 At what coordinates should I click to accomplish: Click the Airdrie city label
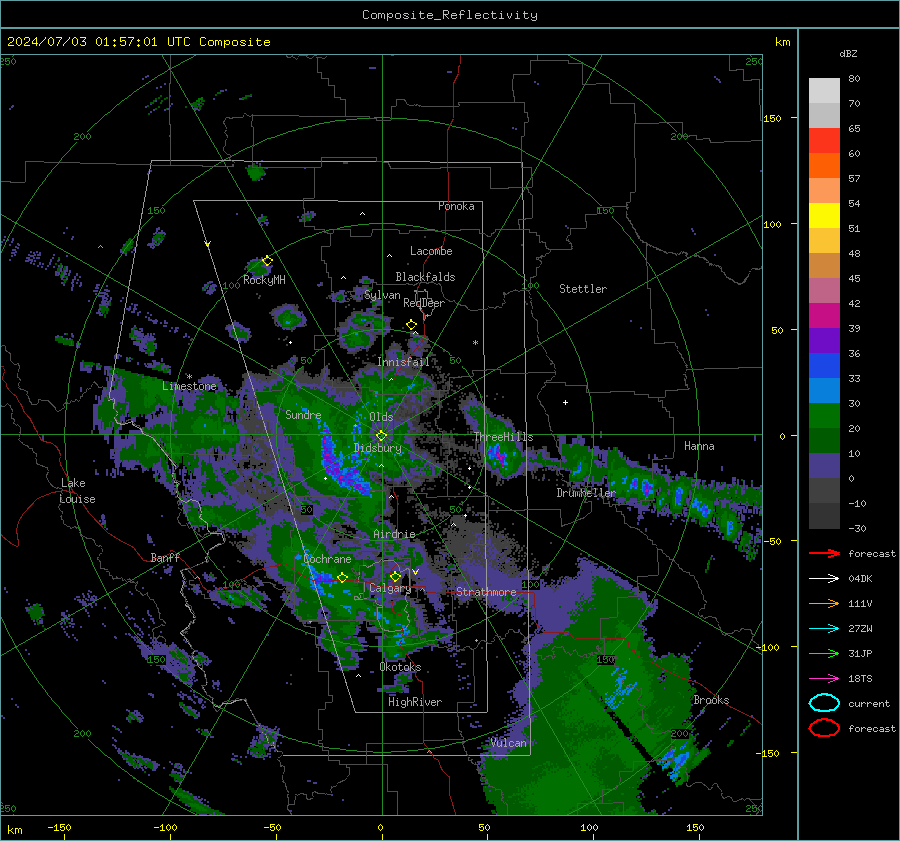(394, 534)
